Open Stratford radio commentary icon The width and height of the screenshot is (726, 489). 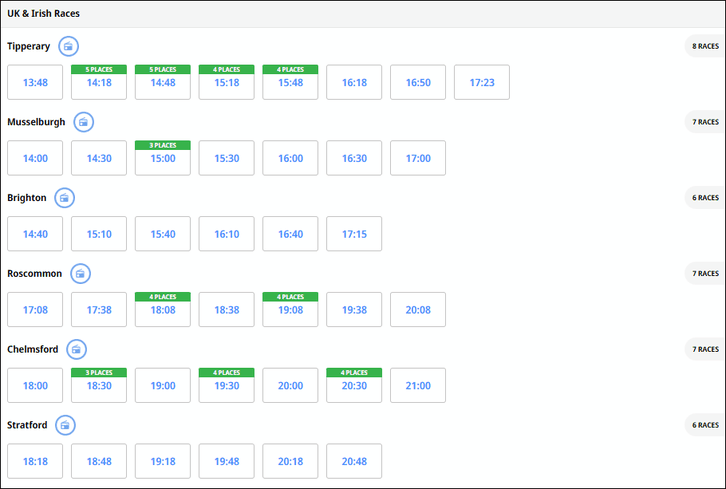(x=66, y=425)
